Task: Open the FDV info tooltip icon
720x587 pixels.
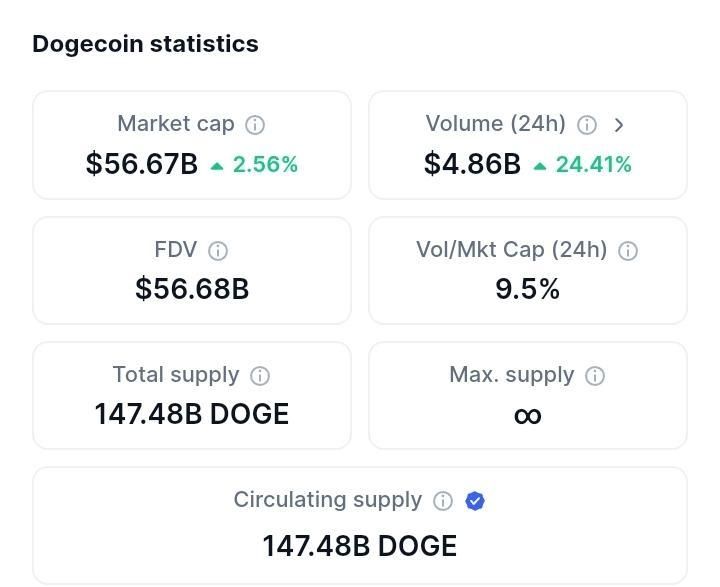Action: [218, 251]
